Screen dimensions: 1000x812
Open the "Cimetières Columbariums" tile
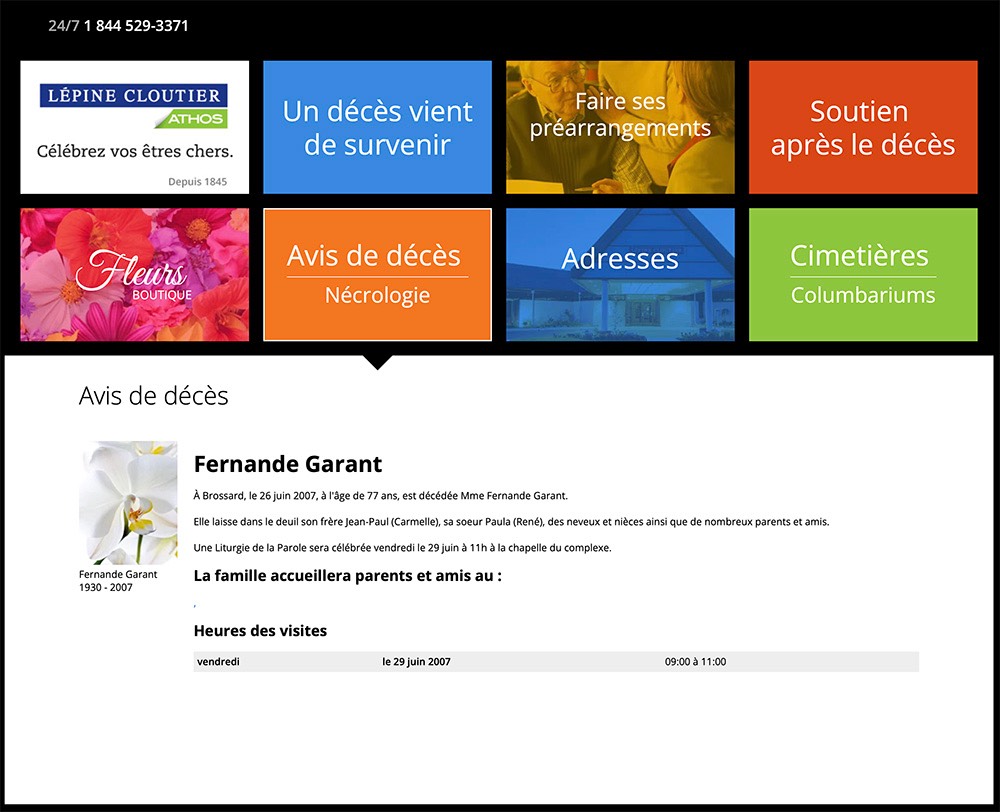(x=863, y=274)
